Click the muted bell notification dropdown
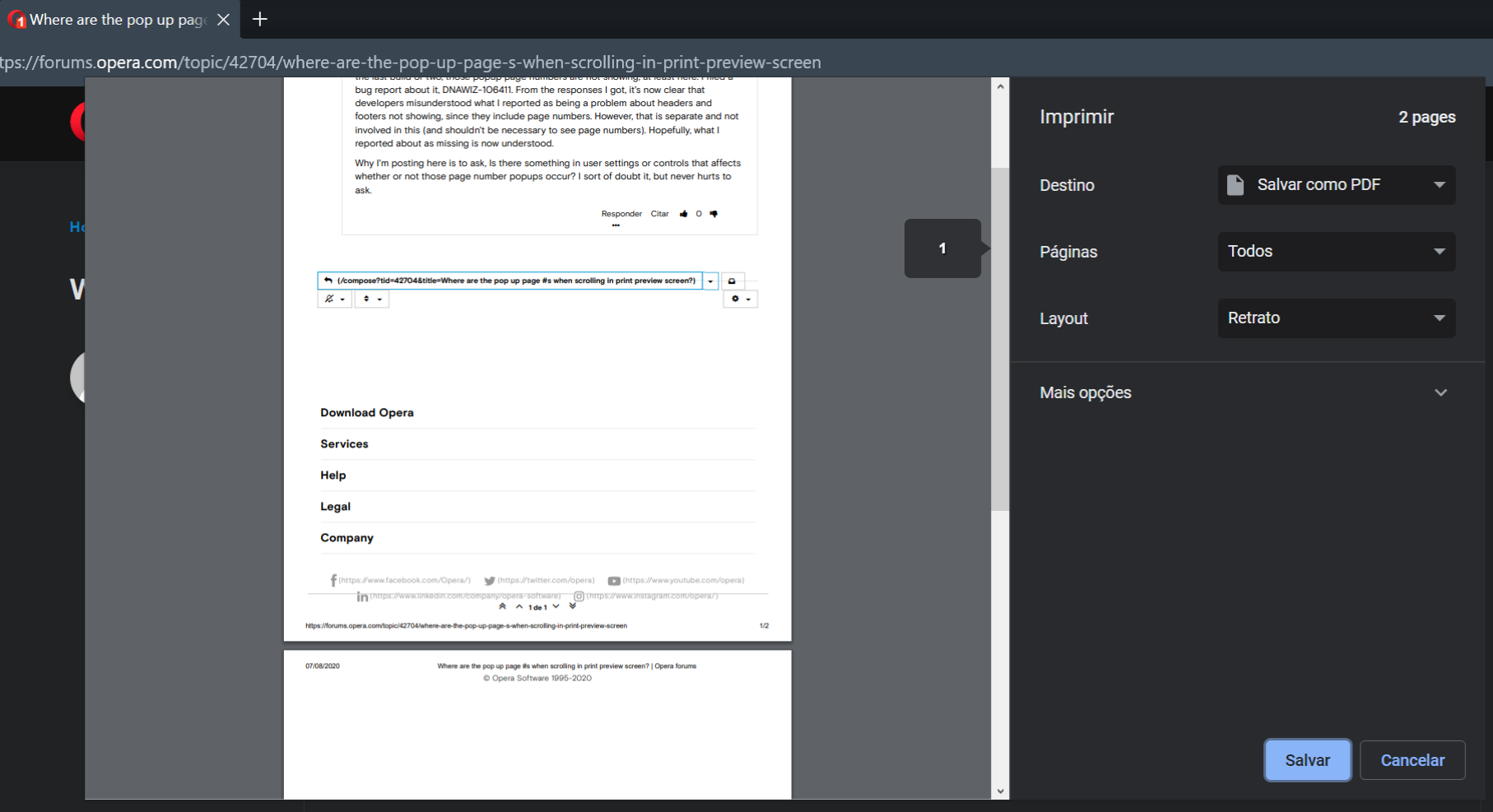The width and height of the screenshot is (1493, 812). 334,299
